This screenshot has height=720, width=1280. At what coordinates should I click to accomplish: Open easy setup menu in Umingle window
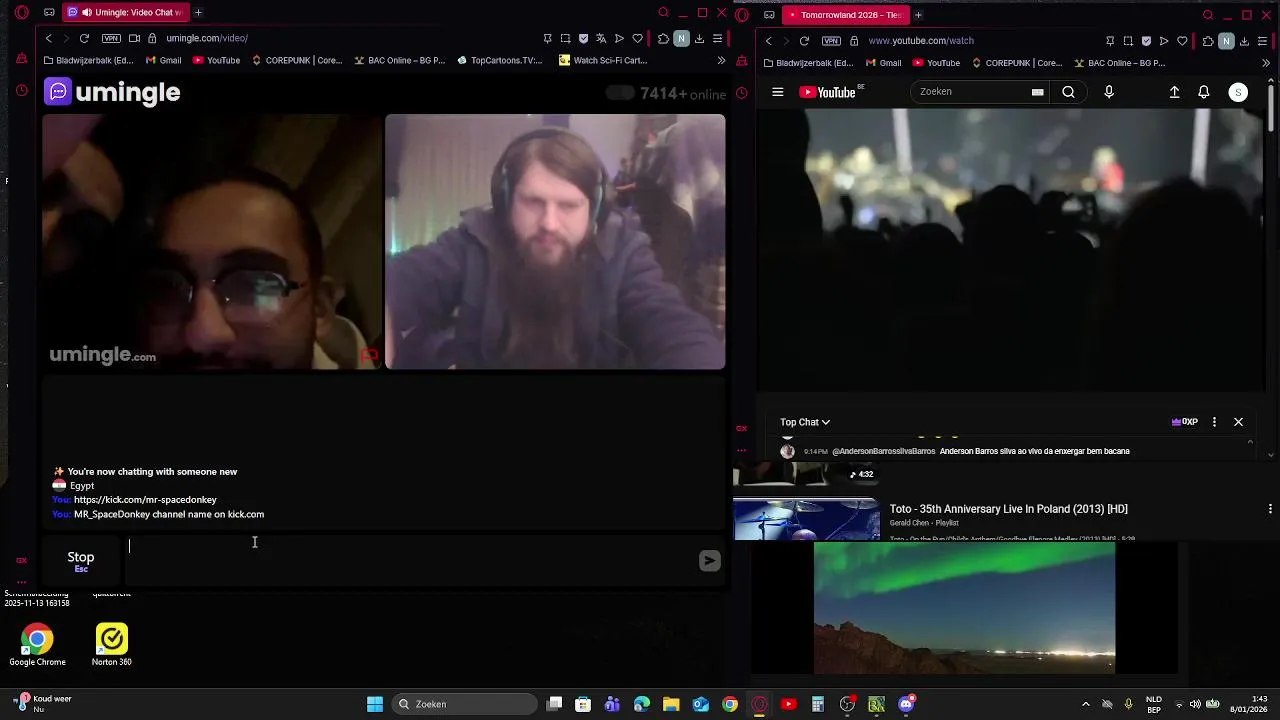(717, 38)
